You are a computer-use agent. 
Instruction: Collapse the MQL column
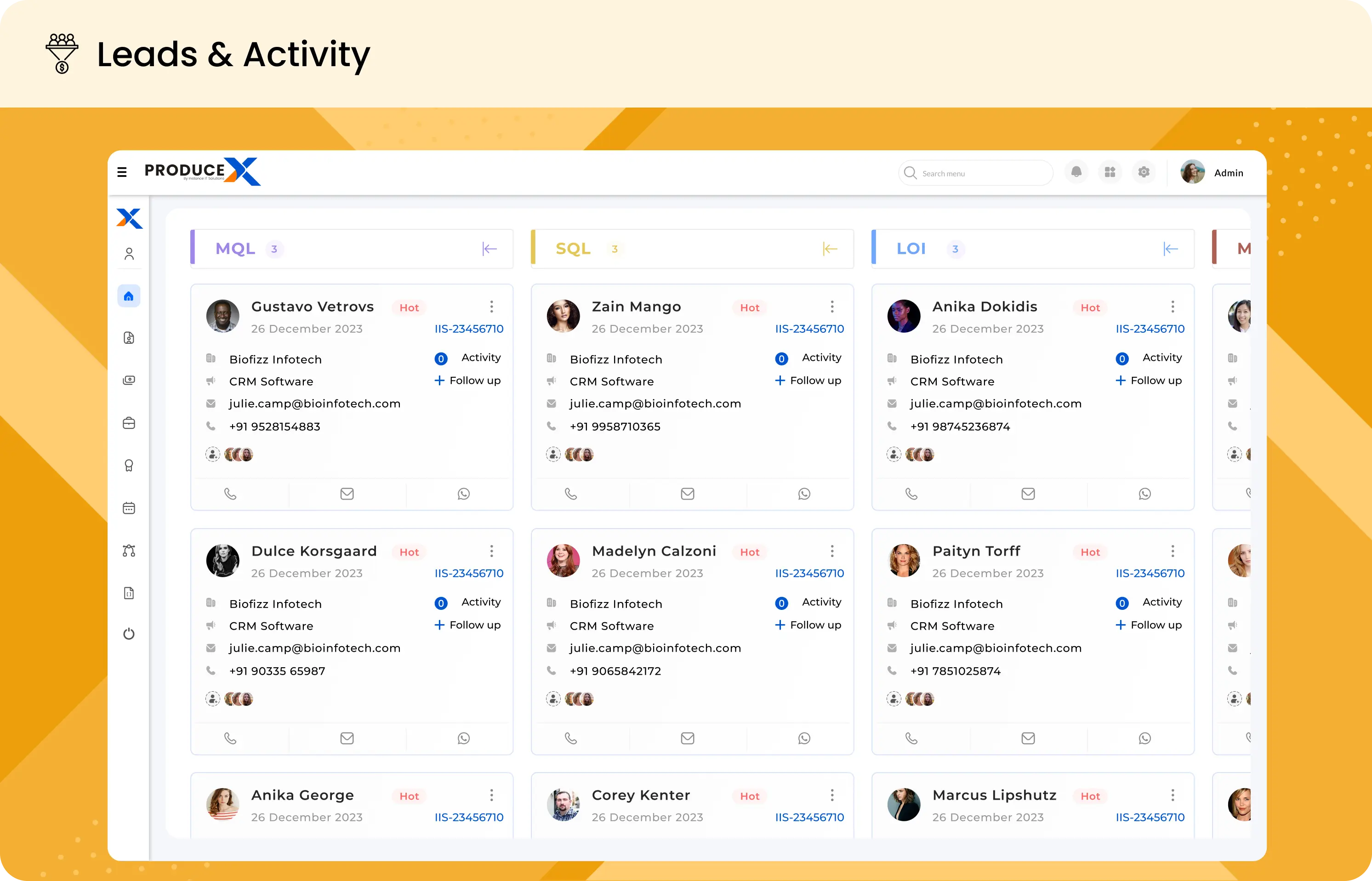coord(489,249)
